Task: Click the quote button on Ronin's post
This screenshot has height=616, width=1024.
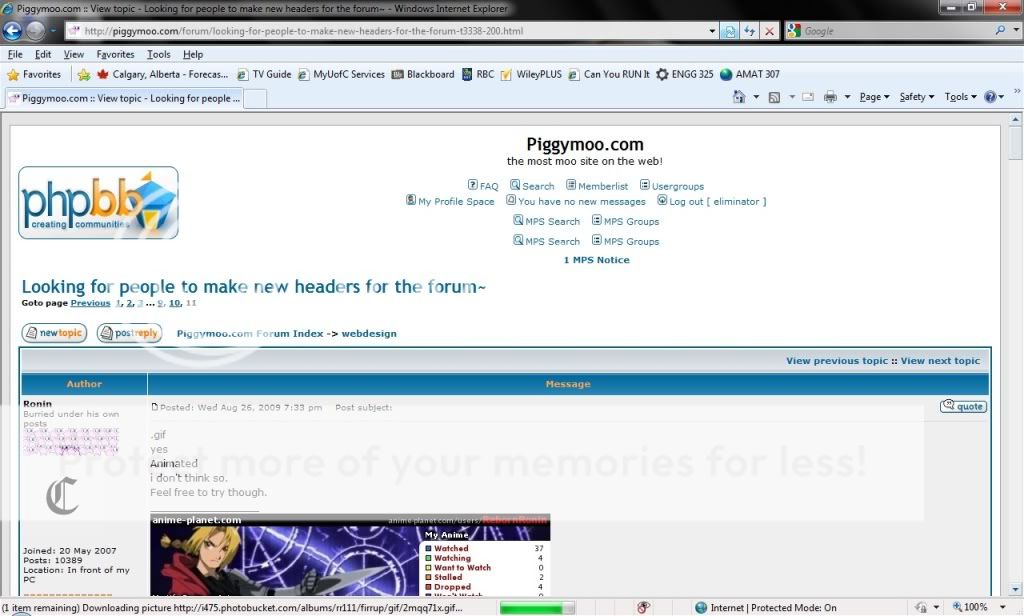Action: [x=963, y=406]
